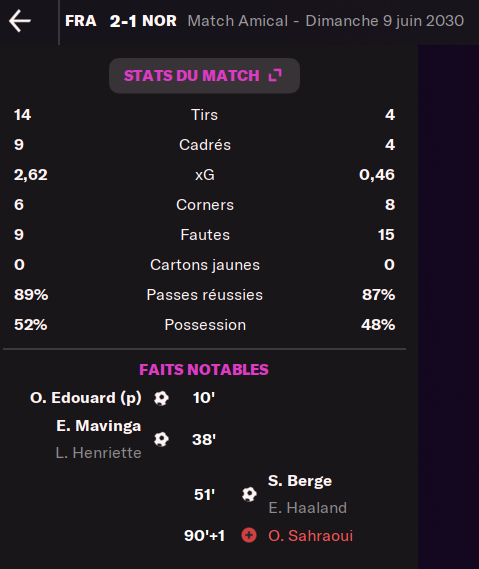
Task: Open the STATS DU MATCH button
Action: click(204, 75)
